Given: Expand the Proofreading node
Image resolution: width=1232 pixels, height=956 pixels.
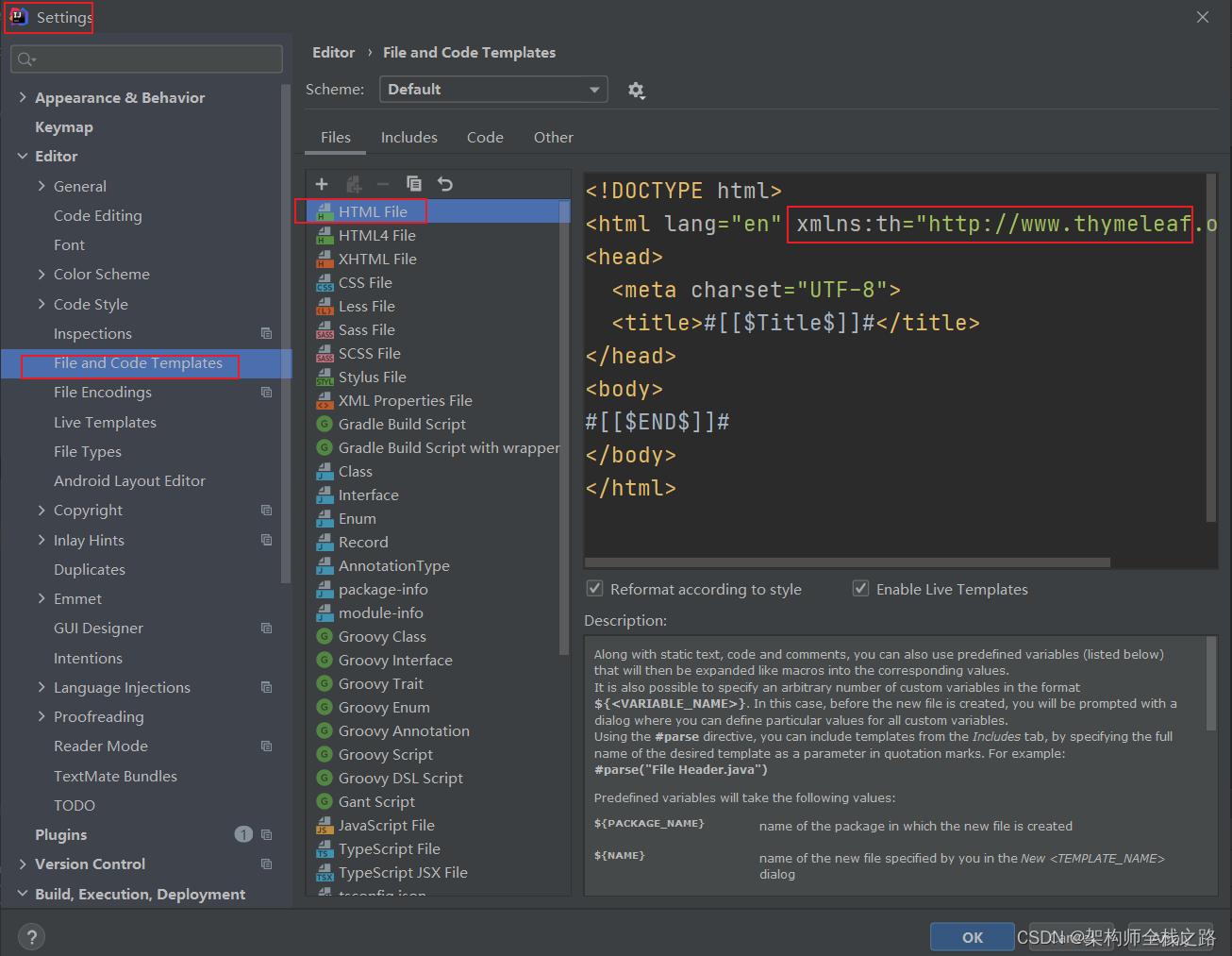Looking at the screenshot, I should (42, 716).
